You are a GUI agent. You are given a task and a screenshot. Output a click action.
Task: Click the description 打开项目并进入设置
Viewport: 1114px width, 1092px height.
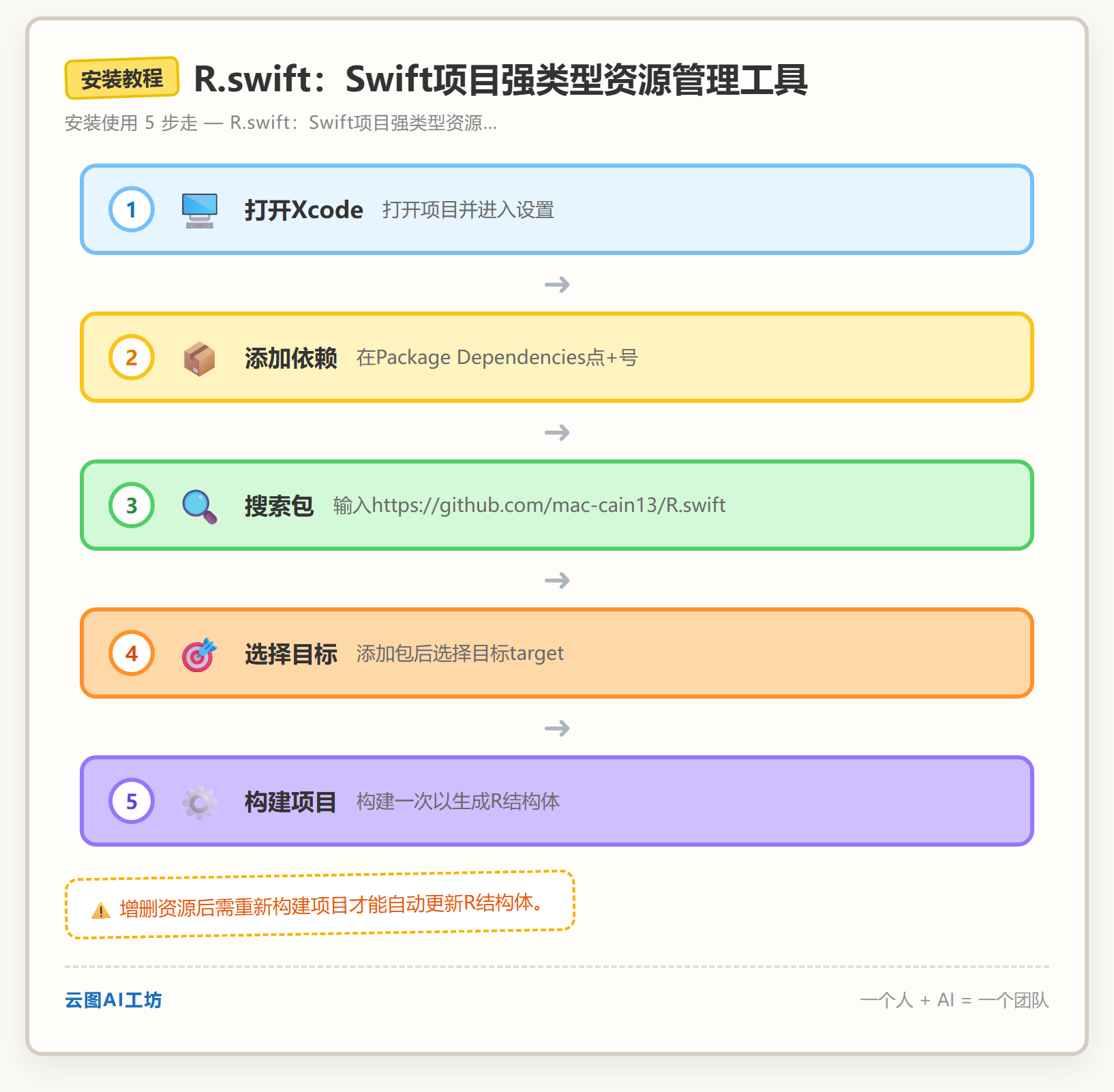tap(468, 210)
